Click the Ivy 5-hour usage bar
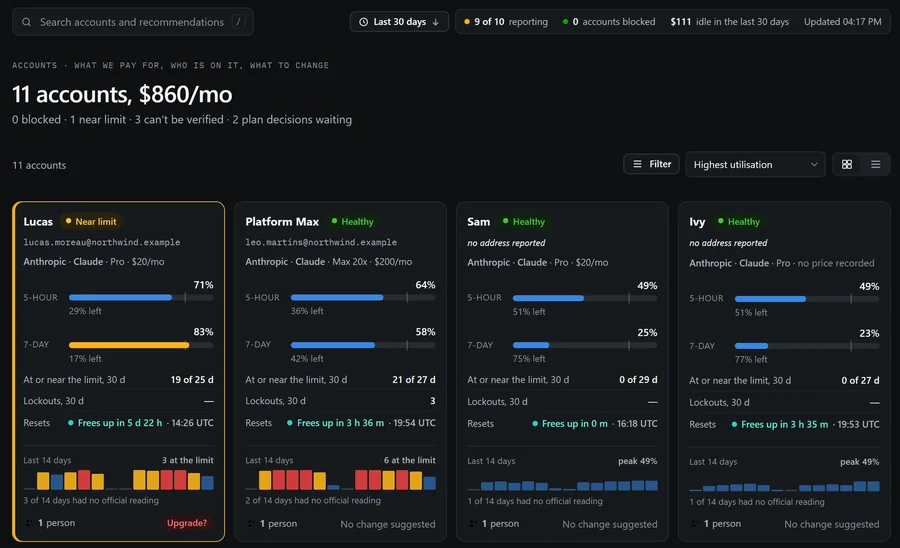This screenshot has width=900, height=548. pyautogui.click(x=807, y=299)
